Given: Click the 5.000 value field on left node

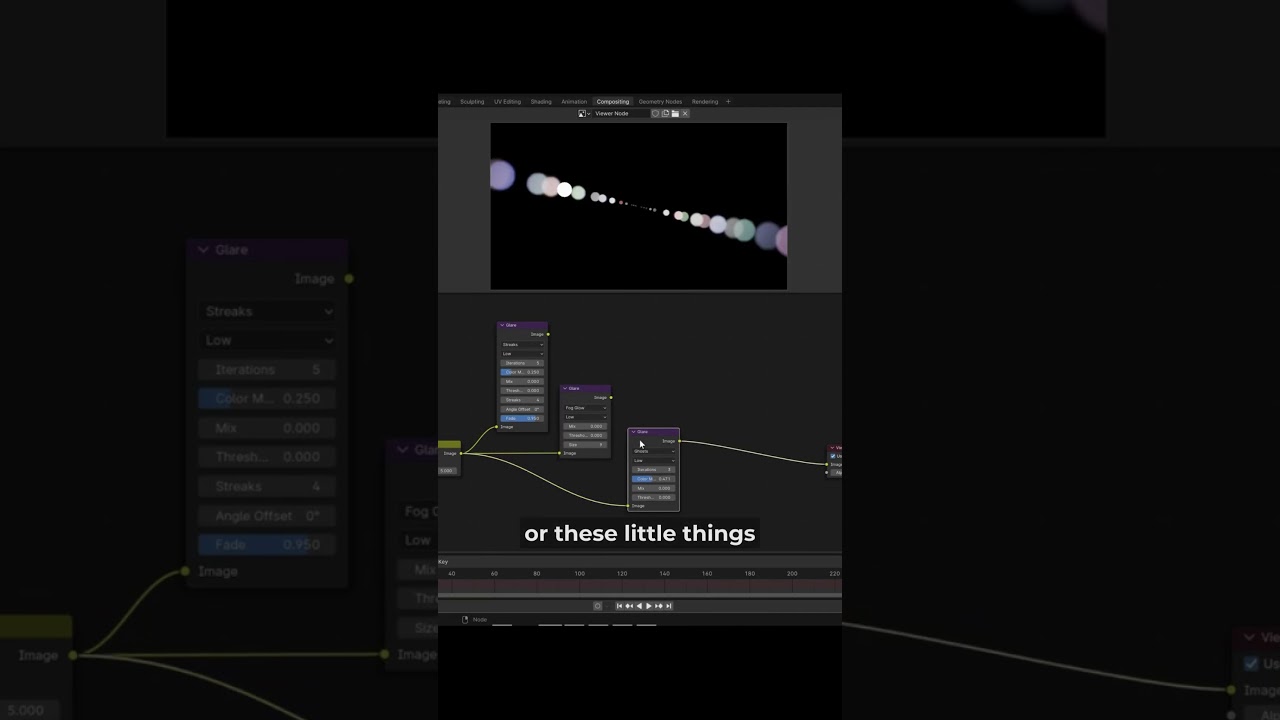Looking at the screenshot, I should click(447, 471).
